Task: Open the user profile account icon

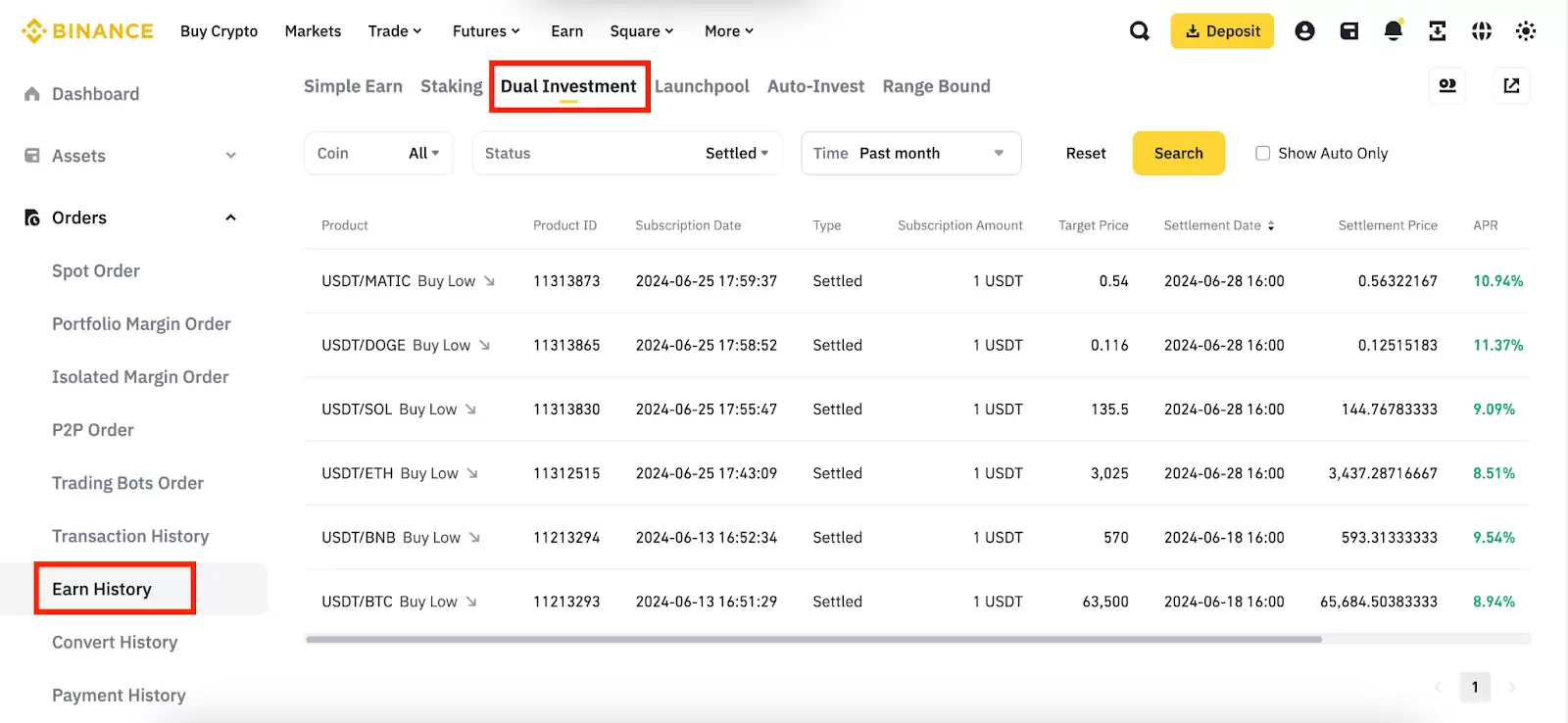Action: click(x=1304, y=31)
